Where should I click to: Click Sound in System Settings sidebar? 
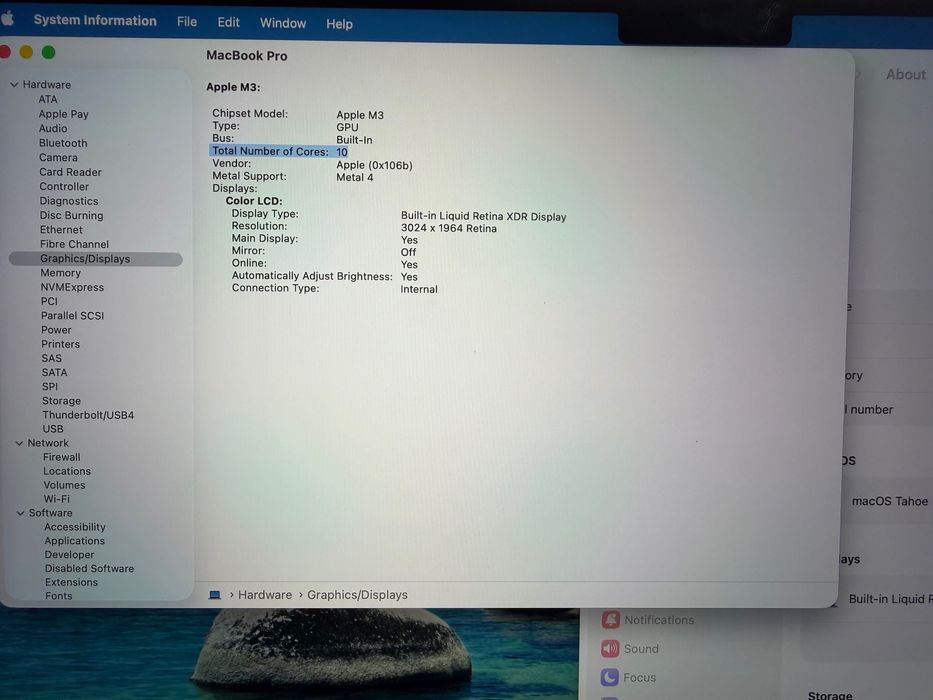[x=641, y=648]
